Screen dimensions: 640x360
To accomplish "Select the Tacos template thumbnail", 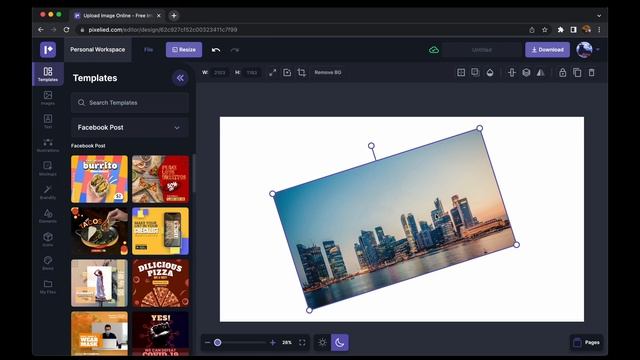I will [x=99, y=231].
